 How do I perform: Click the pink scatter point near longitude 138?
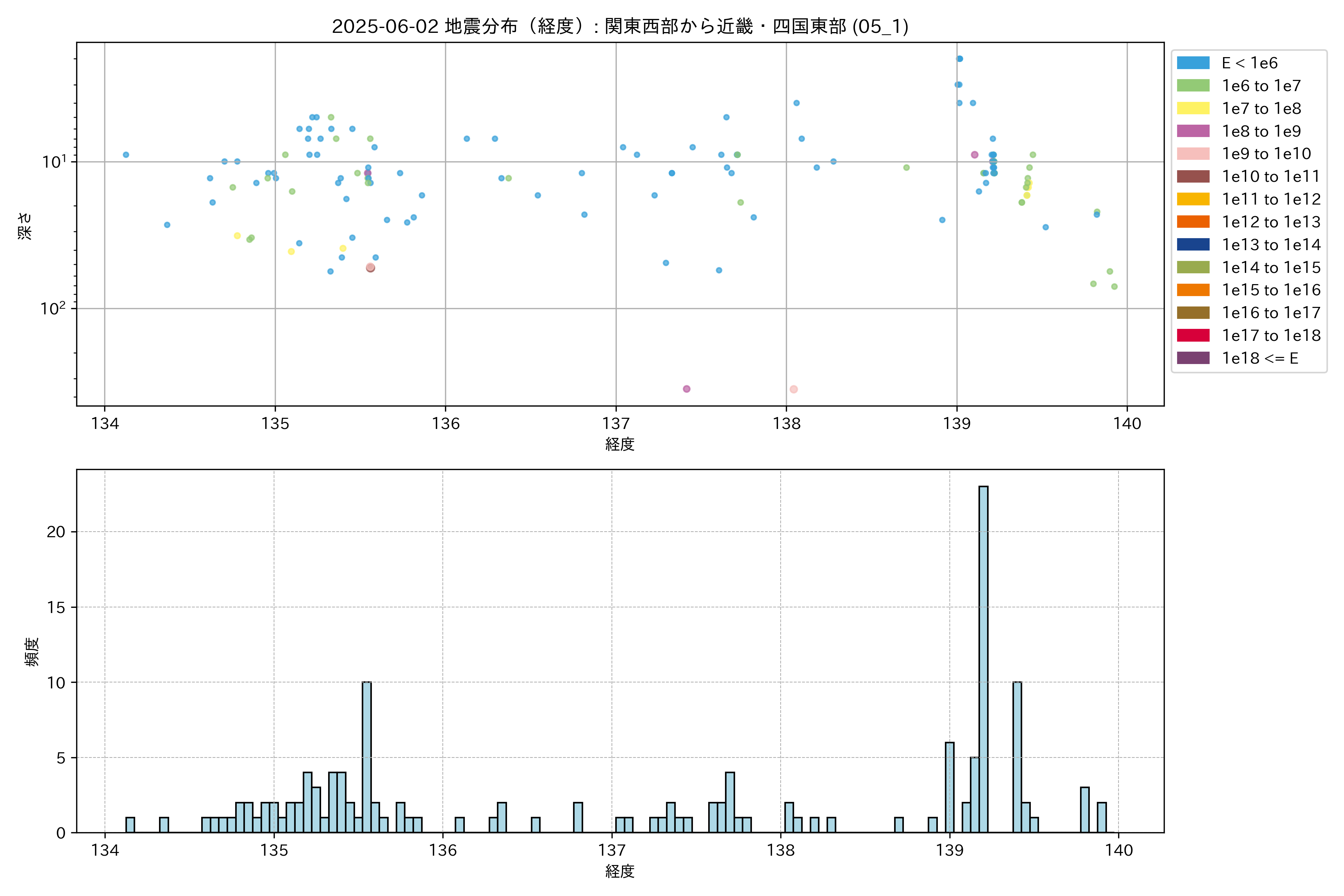[x=793, y=389]
